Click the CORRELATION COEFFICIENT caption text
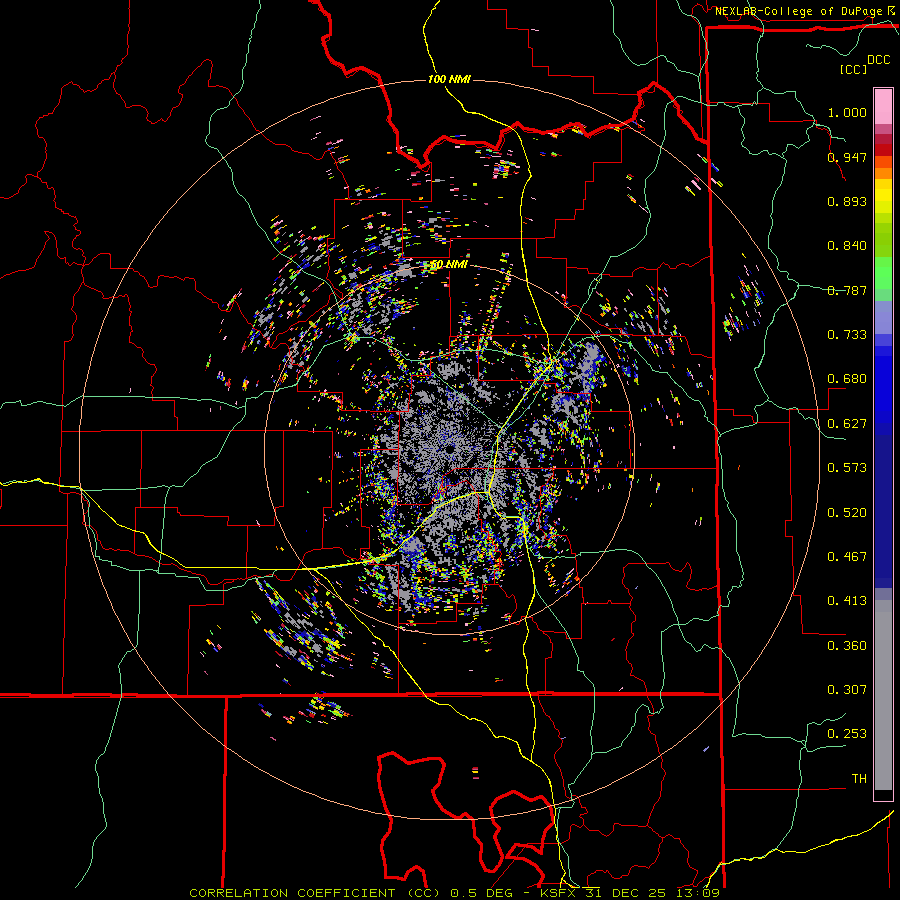 point(292,893)
